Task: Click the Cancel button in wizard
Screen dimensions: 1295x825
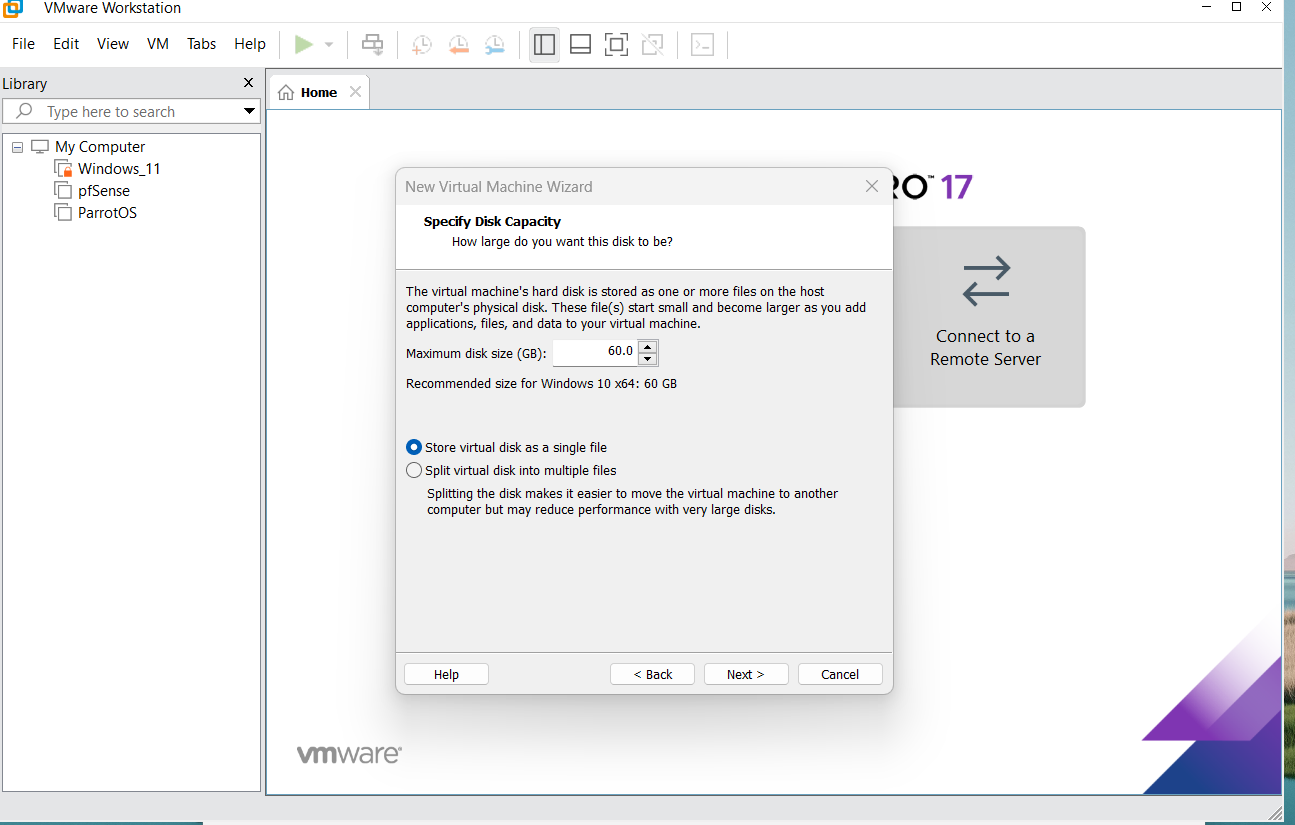Action: pos(840,674)
